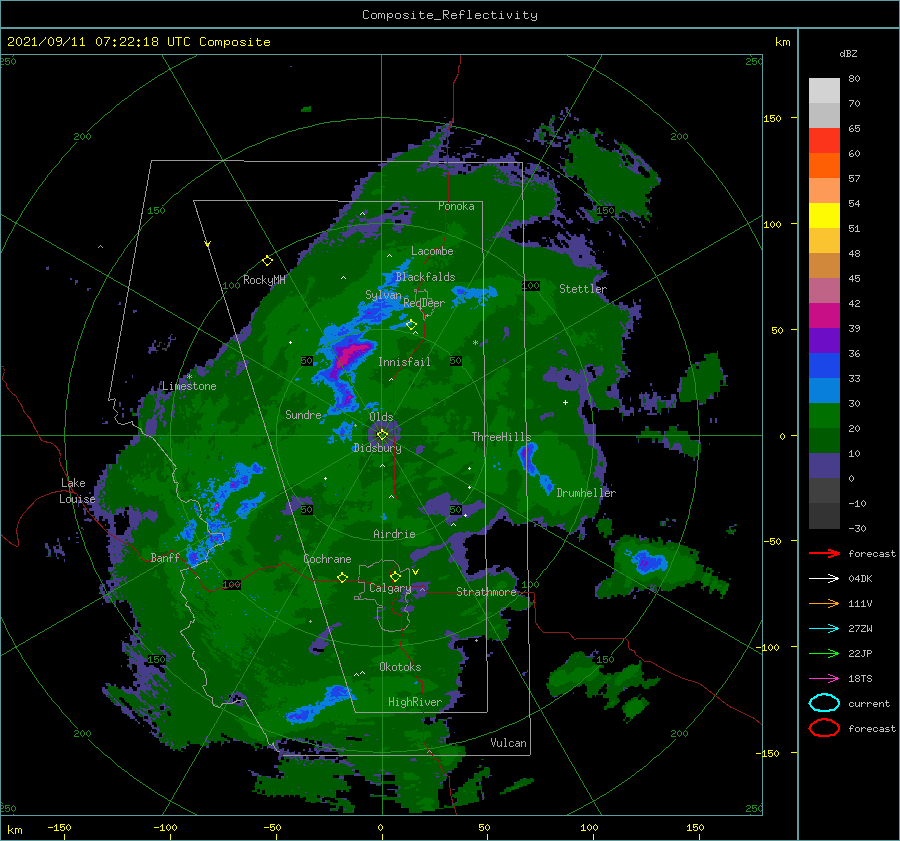The image size is (900, 841).
Task: Click the cyan current ellipse legend icon
Action: [824, 703]
